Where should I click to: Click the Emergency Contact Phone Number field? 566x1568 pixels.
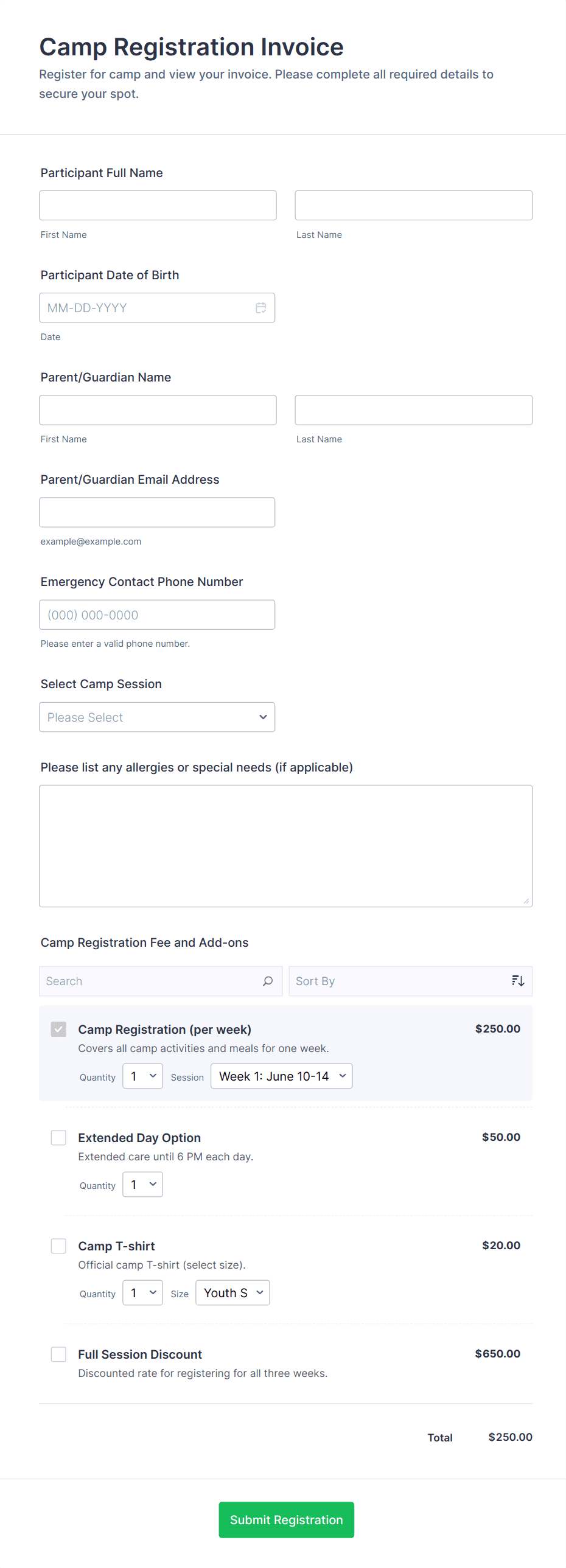tap(157, 615)
